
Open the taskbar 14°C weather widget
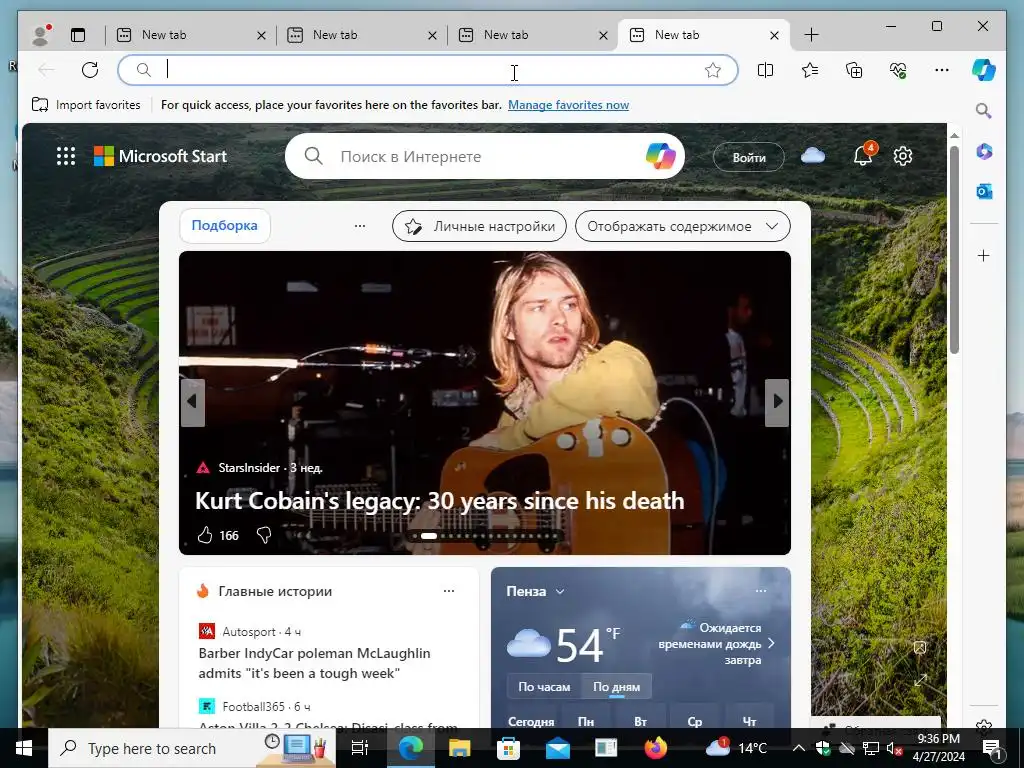pos(737,748)
